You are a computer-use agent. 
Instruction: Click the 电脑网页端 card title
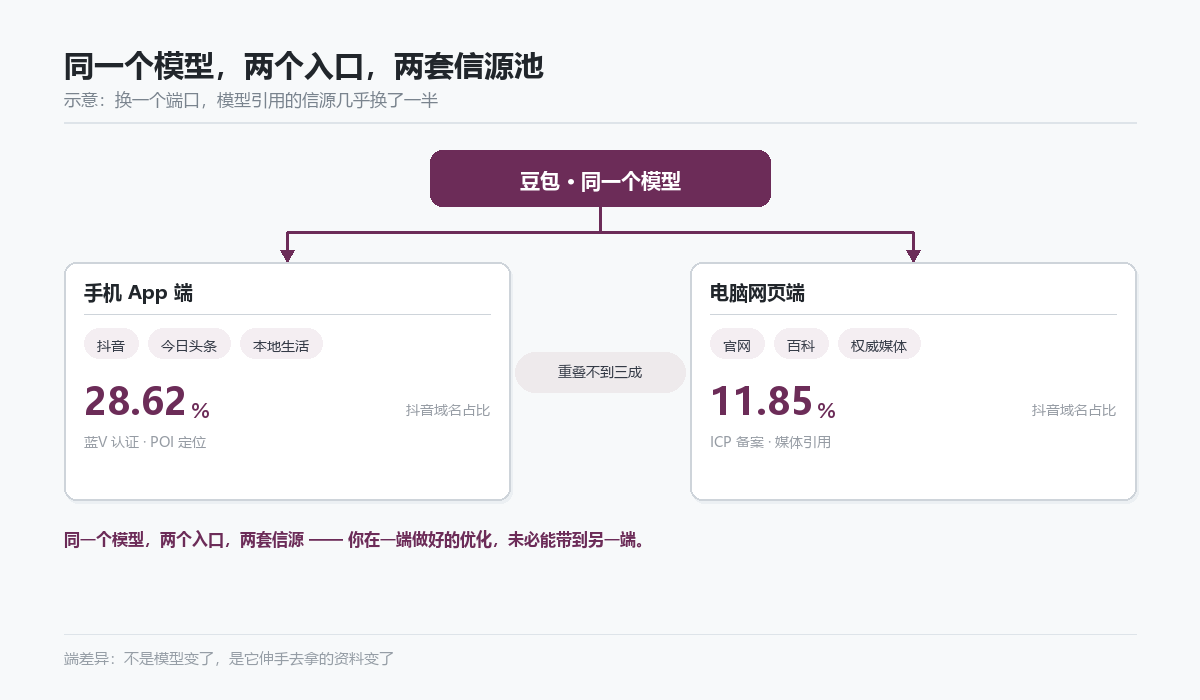pos(757,293)
